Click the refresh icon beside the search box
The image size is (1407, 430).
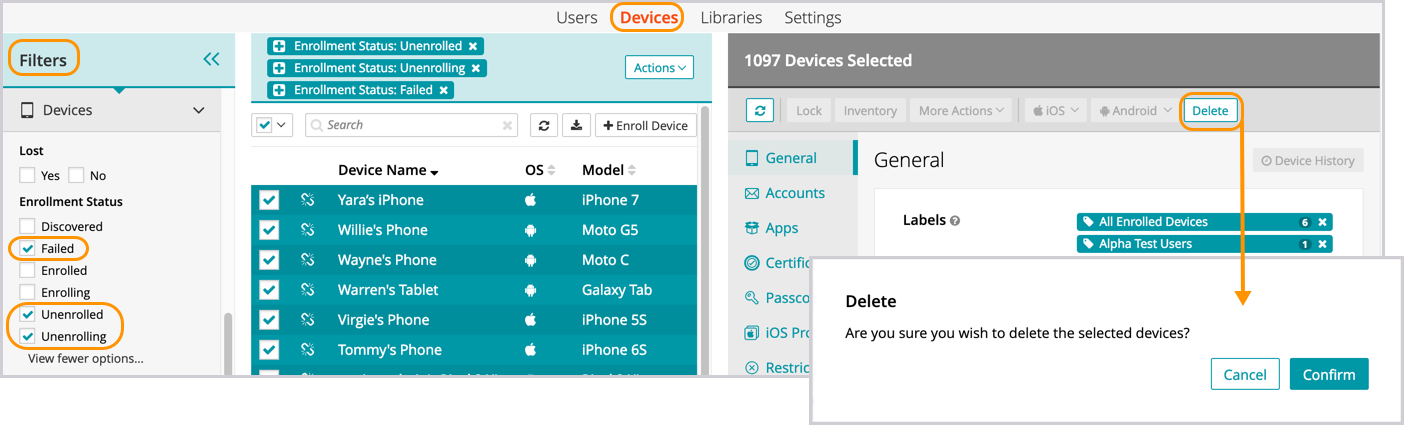click(543, 125)
